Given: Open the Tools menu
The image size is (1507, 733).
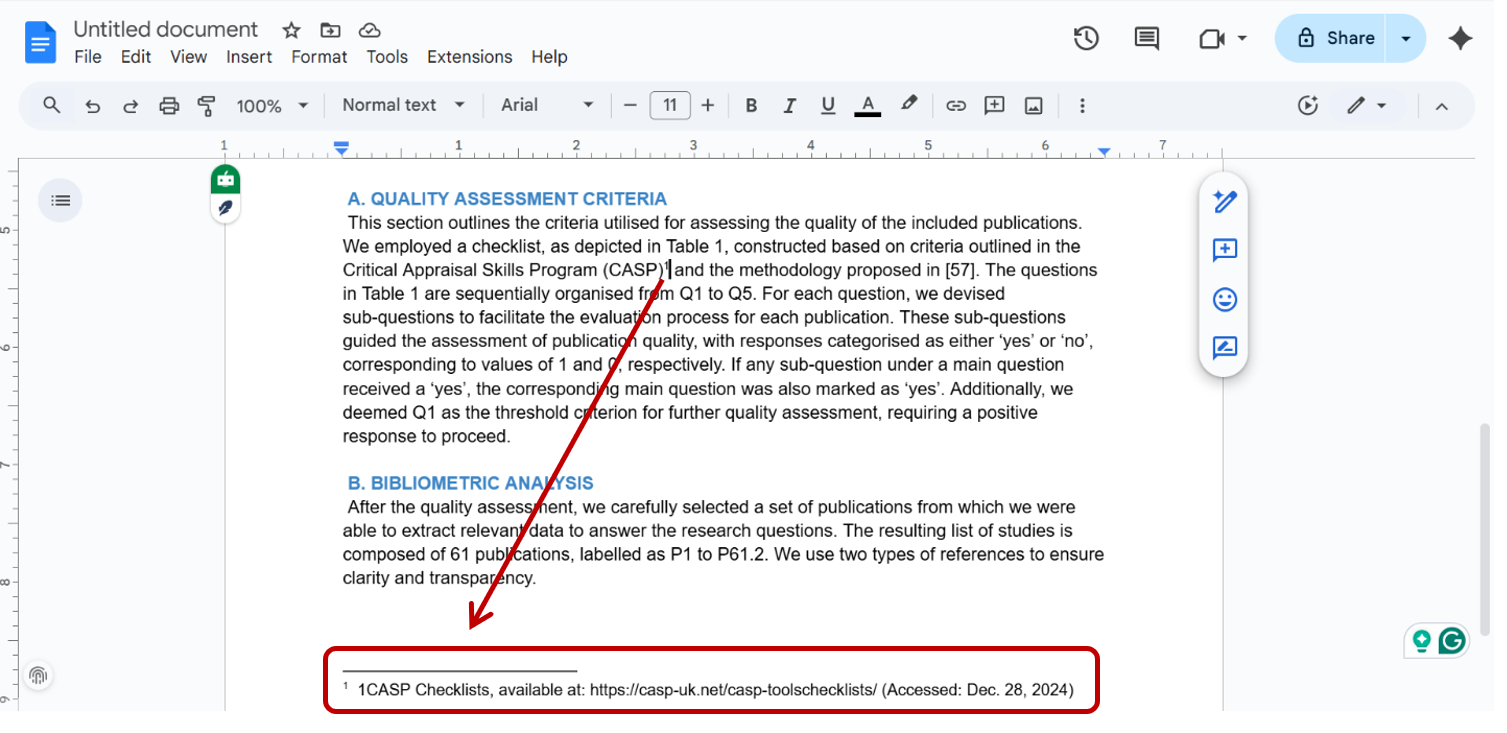Looking at the screenshot, I should [x=387, y=57].
